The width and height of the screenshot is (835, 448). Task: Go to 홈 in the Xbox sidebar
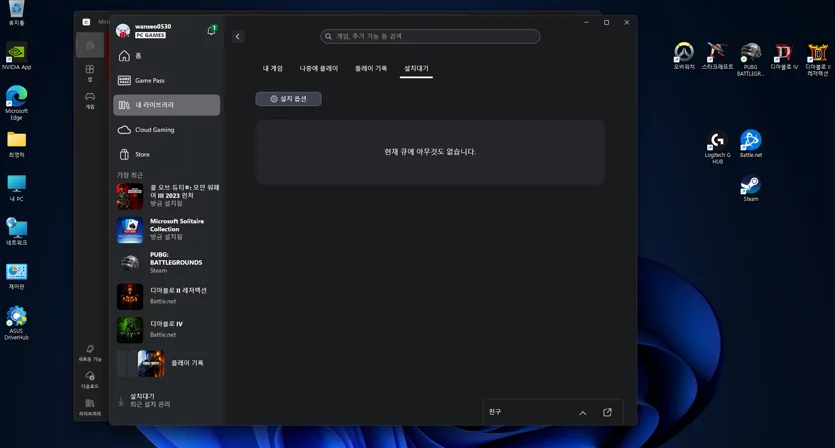click(166, 56)
